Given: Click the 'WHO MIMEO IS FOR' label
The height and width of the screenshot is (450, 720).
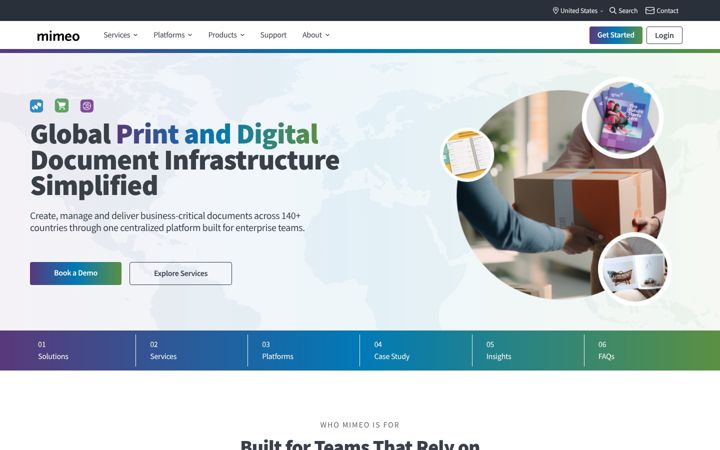Looking at the screenshot, I should (x=360, y=425).
